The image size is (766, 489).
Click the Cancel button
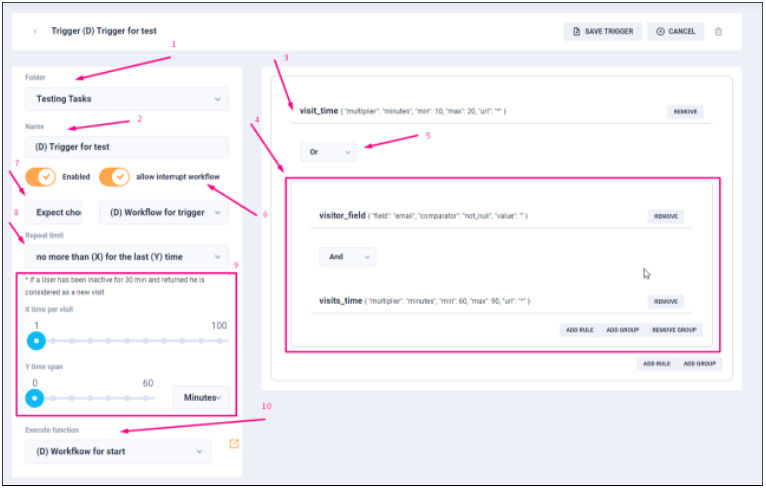click(x=675, y=32)
